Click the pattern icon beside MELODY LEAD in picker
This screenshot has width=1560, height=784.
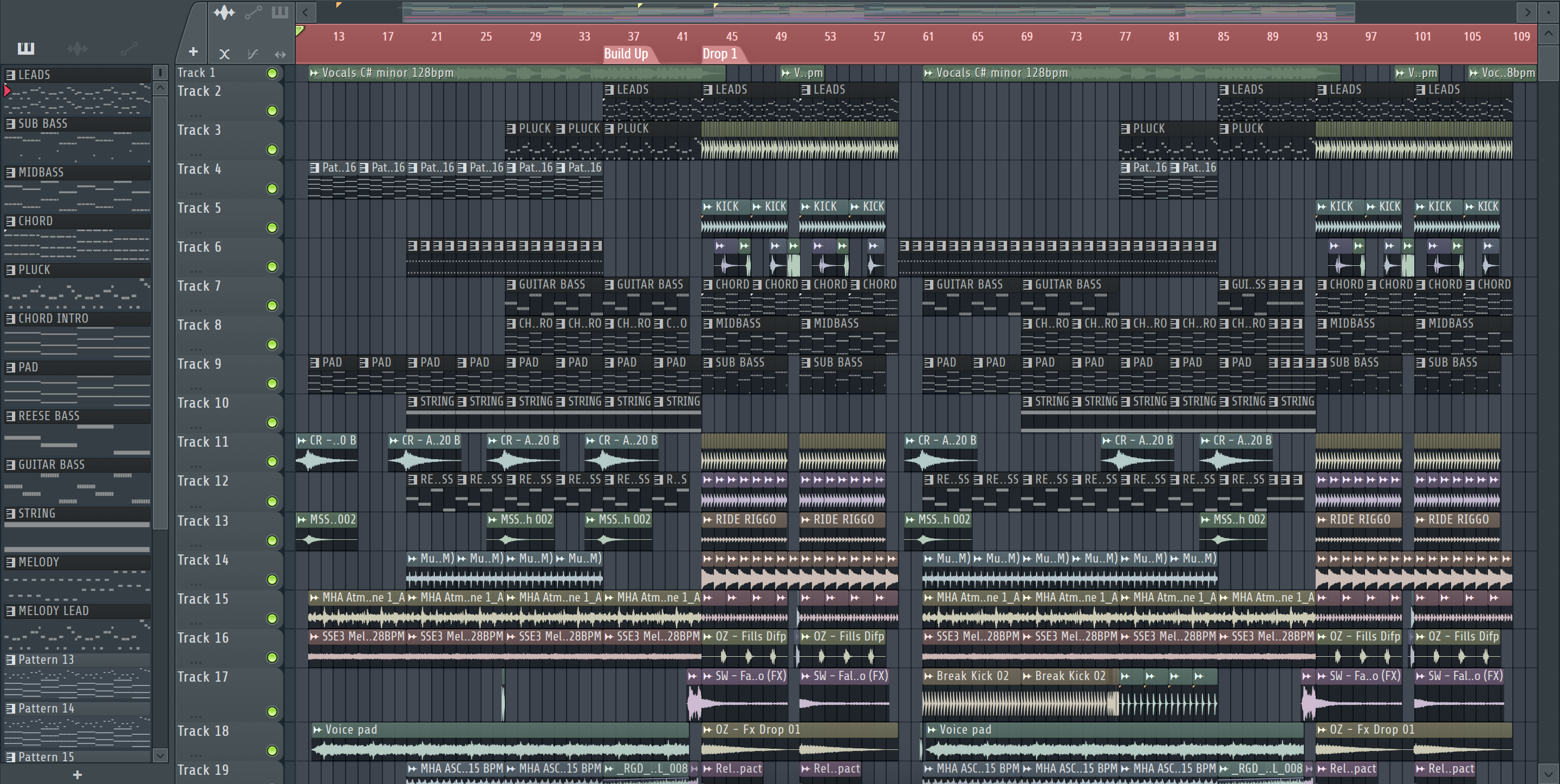10,611
